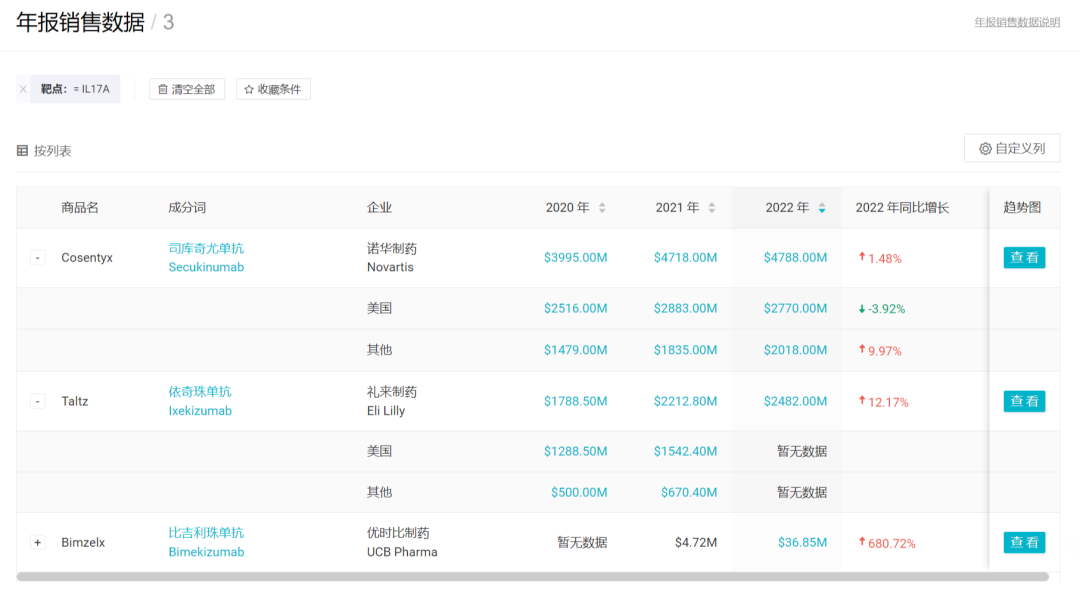
Task: Sort by the 2020 年 column arrows
Action: coord(602,207)
